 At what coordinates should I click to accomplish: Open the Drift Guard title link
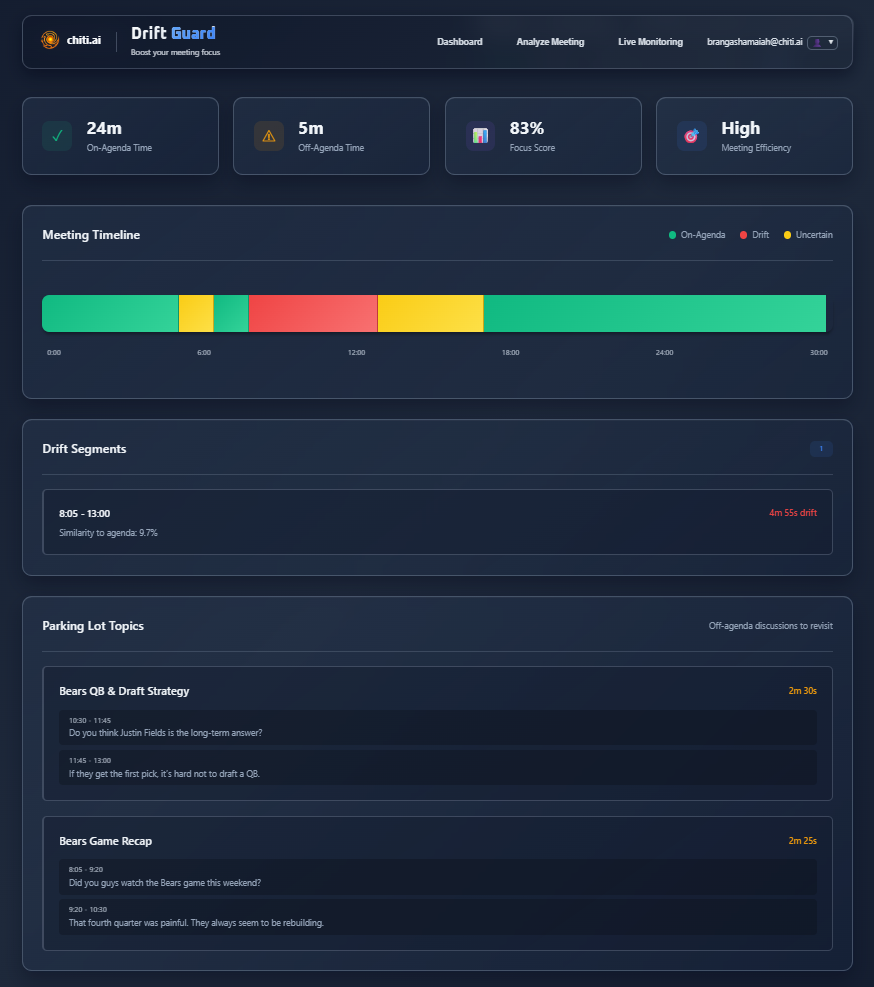tap(173, 32)
